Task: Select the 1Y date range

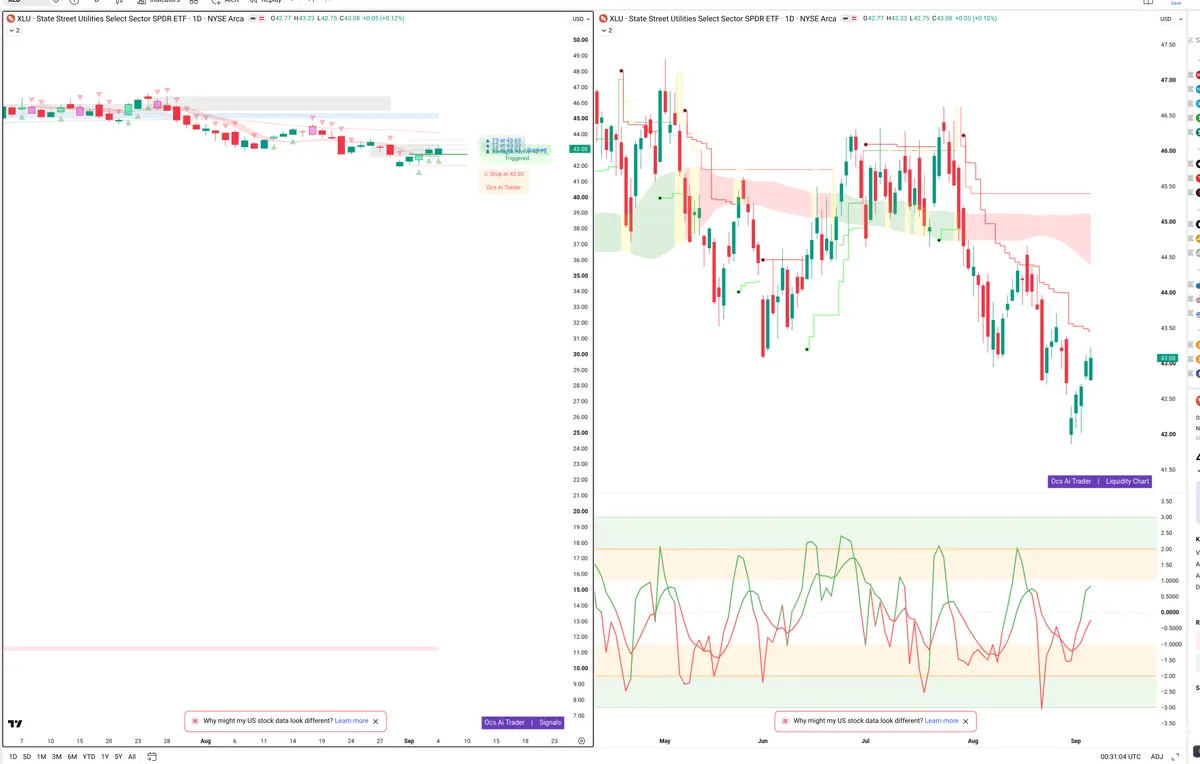Action: [x=105, y=757]
